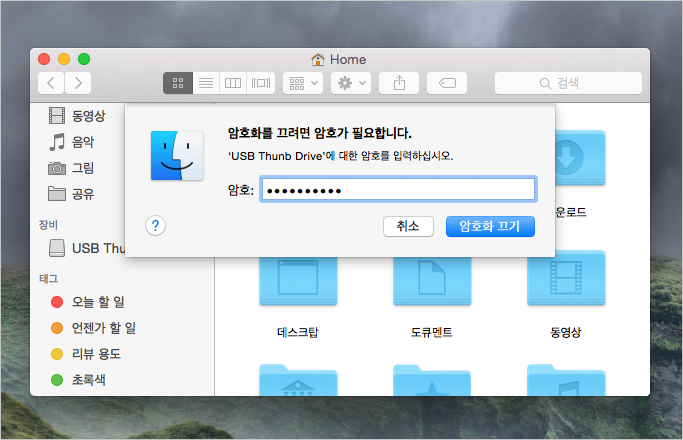Screen dimensions: 683x440
Task: Click the Home title proxy icon
Action: coord(318,59)
